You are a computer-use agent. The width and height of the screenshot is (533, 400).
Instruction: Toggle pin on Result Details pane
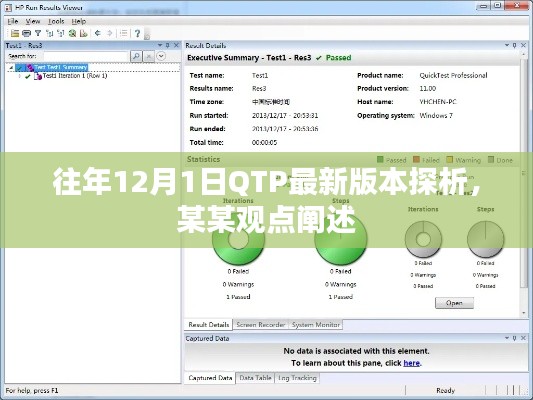[515, 45]
